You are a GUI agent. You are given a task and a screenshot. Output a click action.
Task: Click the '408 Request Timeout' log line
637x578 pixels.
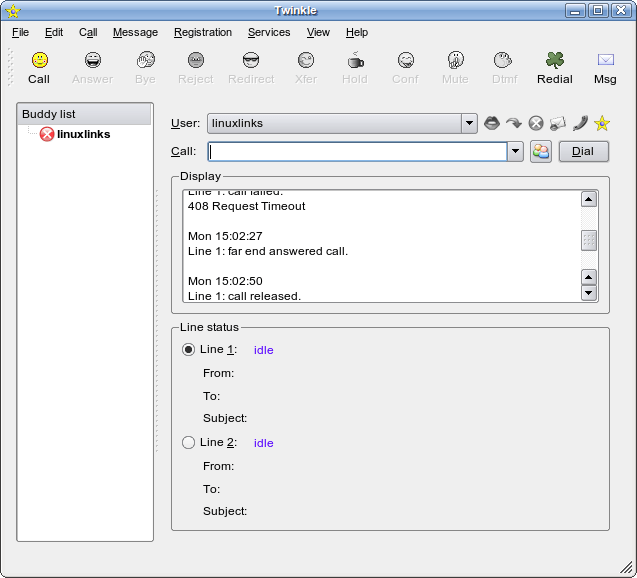click(246, 206)
